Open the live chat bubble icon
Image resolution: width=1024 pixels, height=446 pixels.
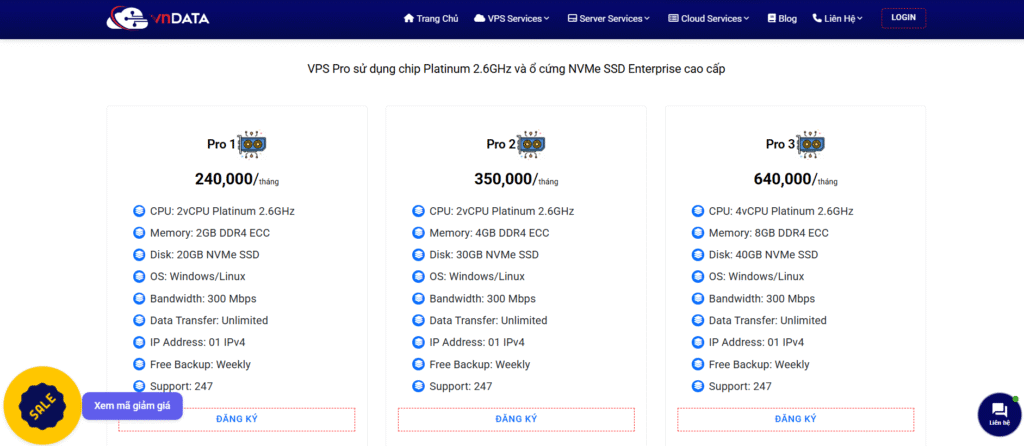[x=999, y=411]
